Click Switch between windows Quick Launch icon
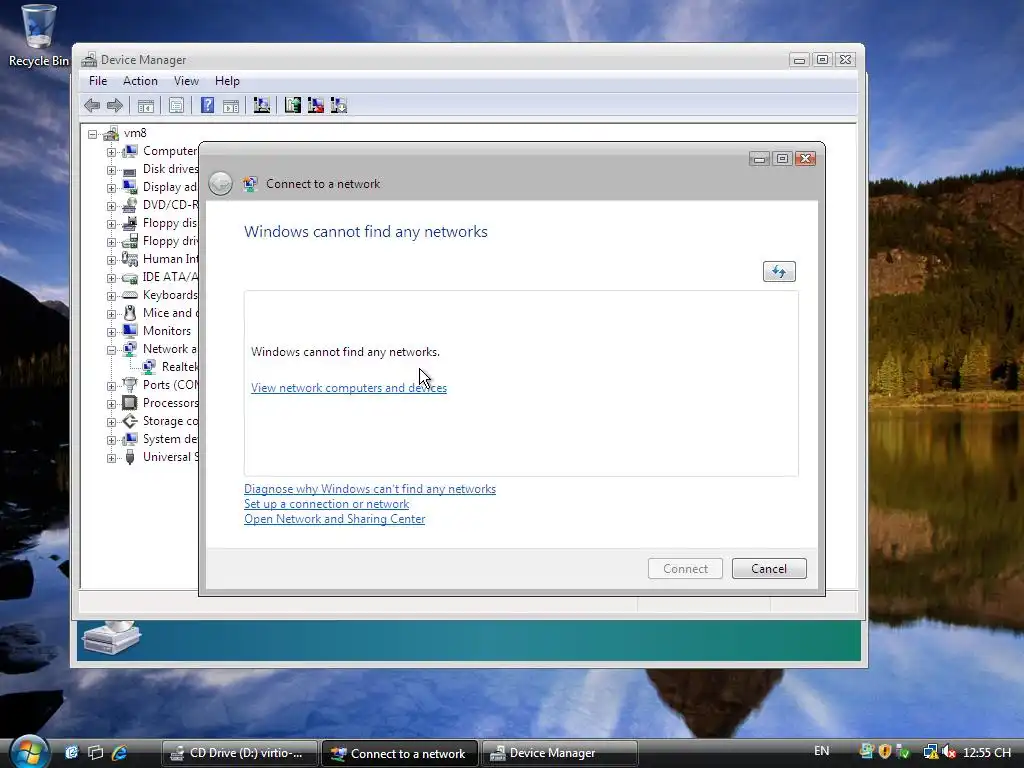Screen dimensions: 1024x768 [95, 752]
